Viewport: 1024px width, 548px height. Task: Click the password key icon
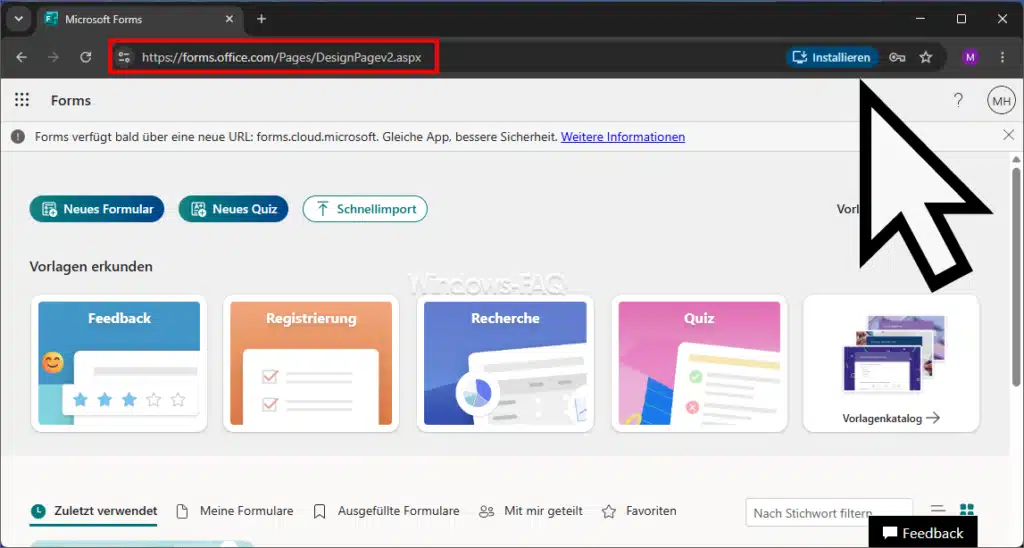(x=897, y=57)
